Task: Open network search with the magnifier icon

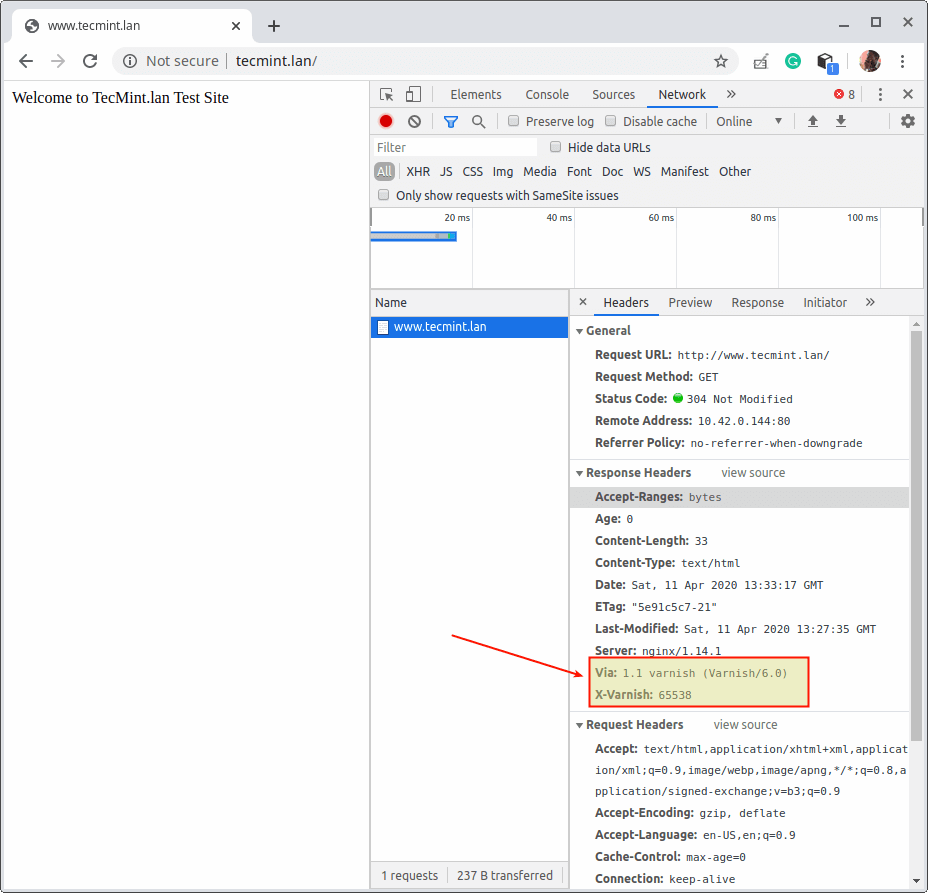Action: tap(478, 121)
